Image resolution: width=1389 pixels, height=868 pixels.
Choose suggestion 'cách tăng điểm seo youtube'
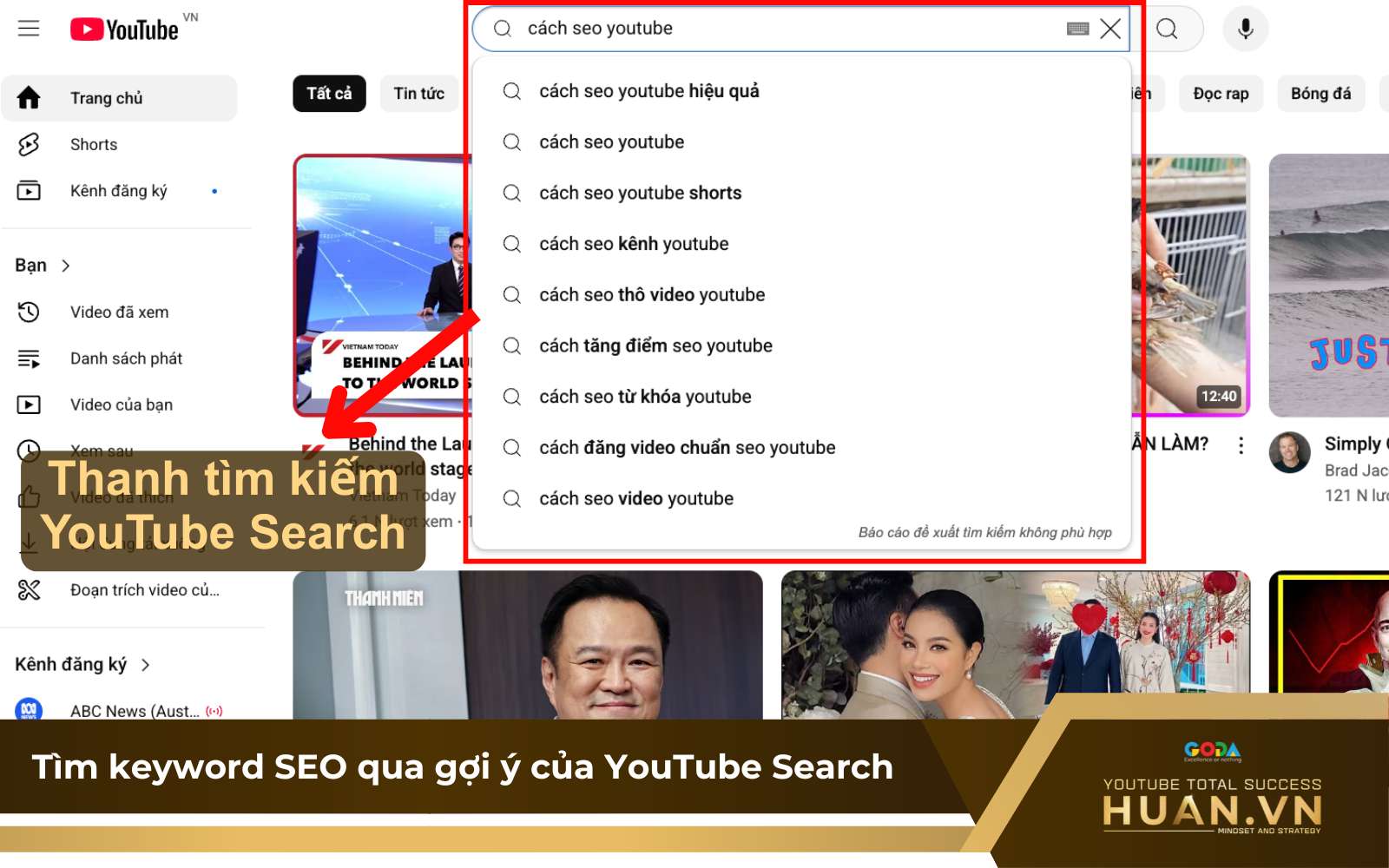point(801,346)
